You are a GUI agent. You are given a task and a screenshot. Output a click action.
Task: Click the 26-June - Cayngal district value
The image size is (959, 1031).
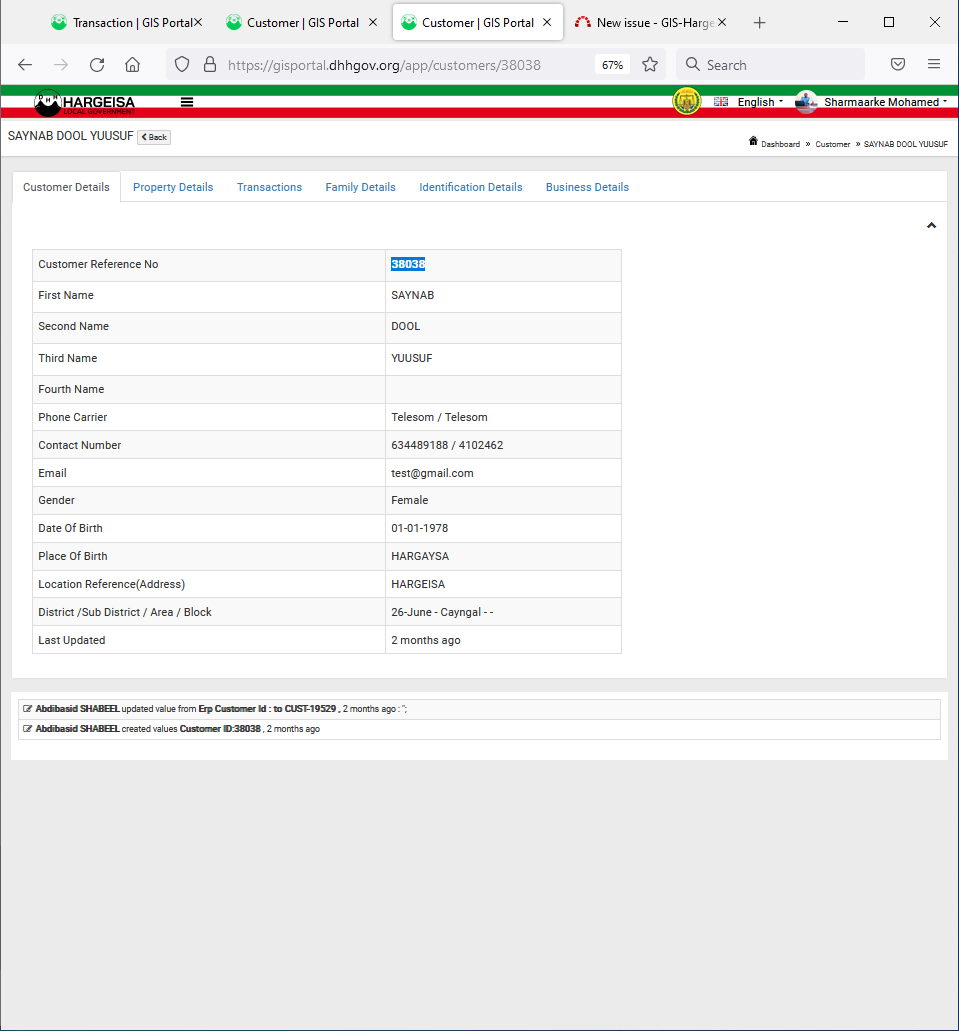(442, 612)
